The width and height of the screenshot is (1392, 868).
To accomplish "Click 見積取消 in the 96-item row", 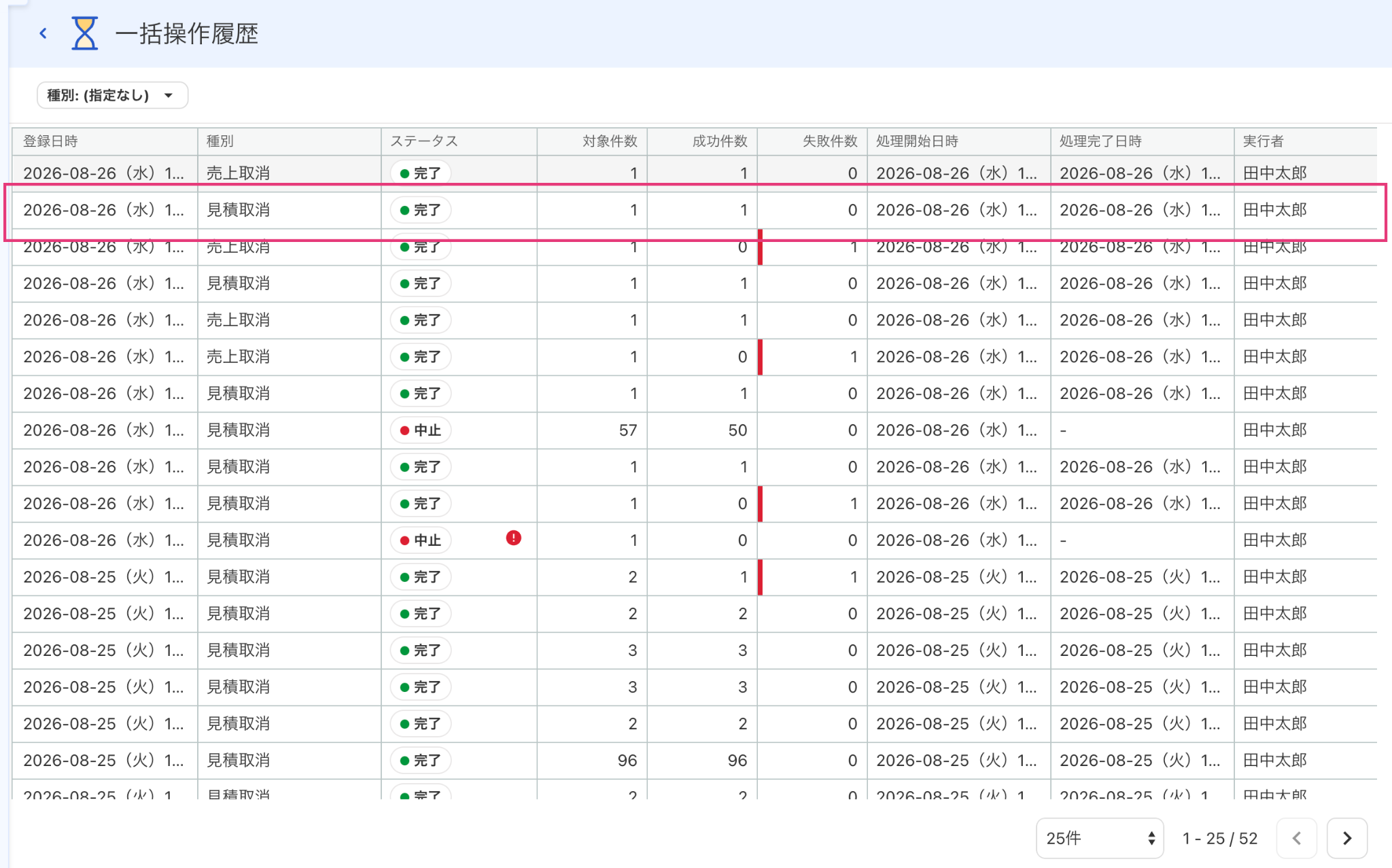I will (x=239, y=761).
